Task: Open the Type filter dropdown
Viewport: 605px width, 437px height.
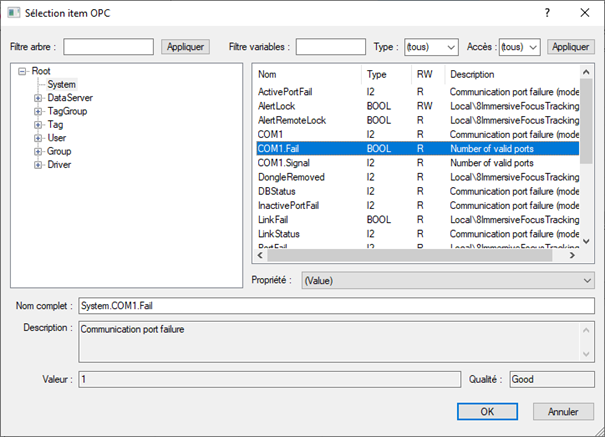Action: pos(431,47)
